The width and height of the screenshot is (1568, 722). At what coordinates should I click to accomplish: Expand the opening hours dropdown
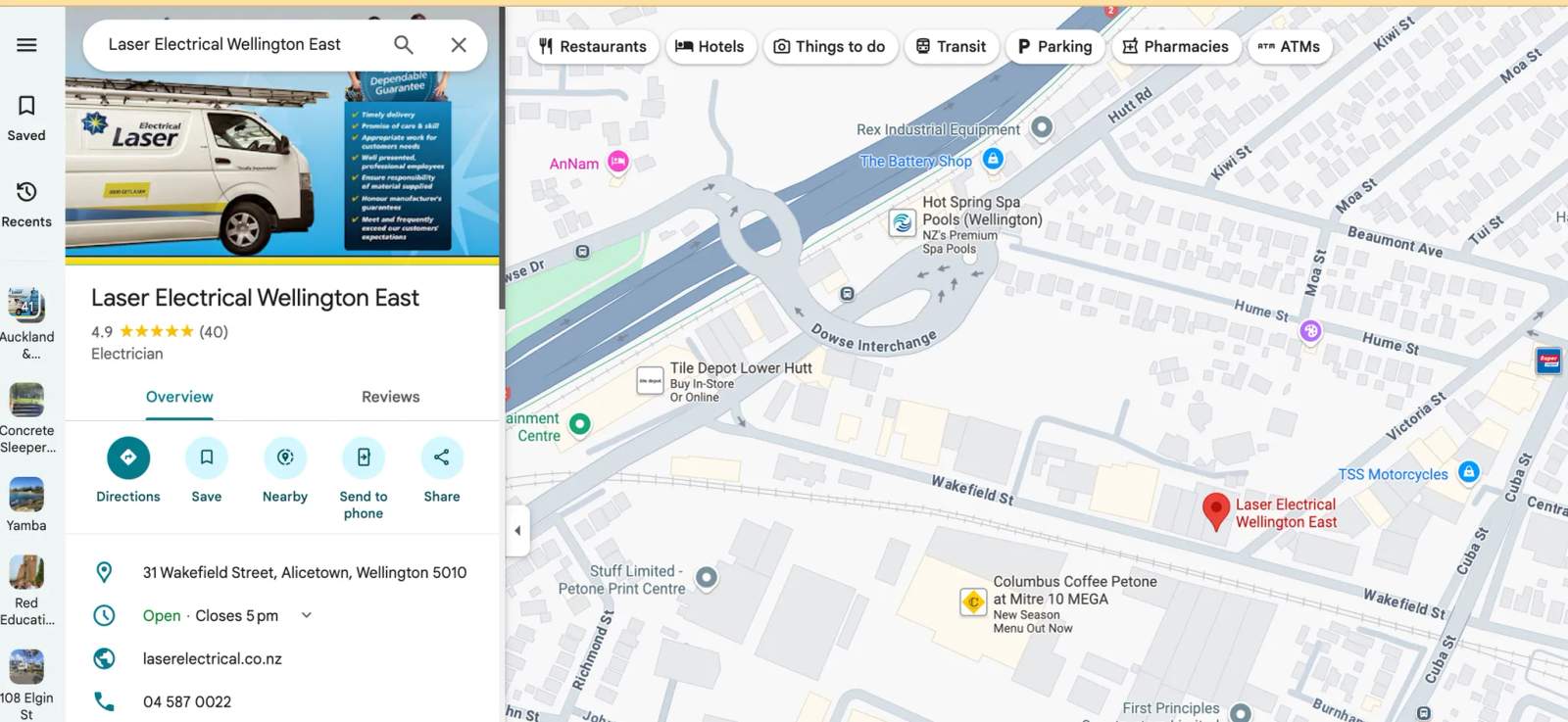click(307, 615)
